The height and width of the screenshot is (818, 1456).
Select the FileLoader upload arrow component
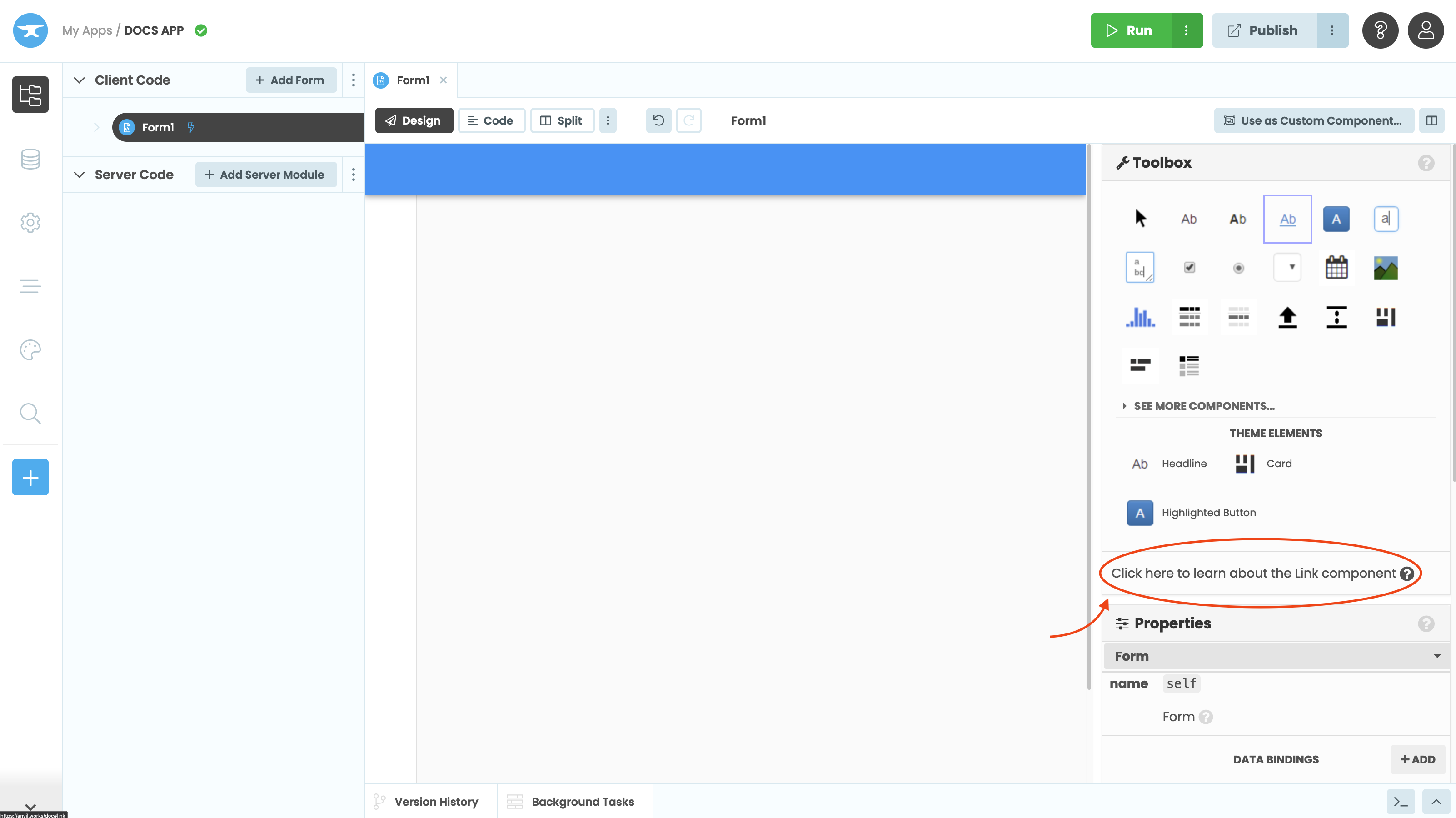pyautogui.click(x=1287, y=317)
